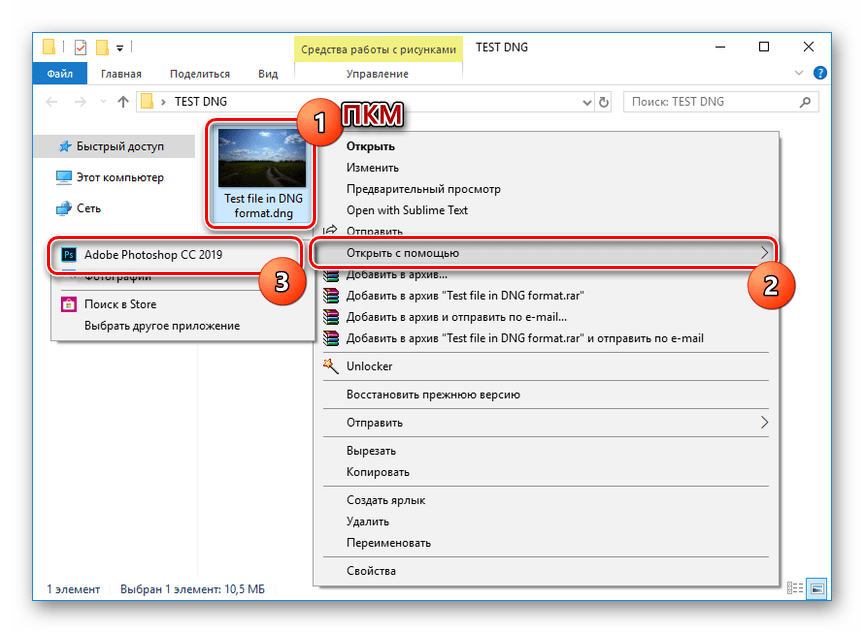Click the Средства работы с рисунками header
Image resolution: width=864 pixels, height=633 pixels.
(x=379, y=50)
